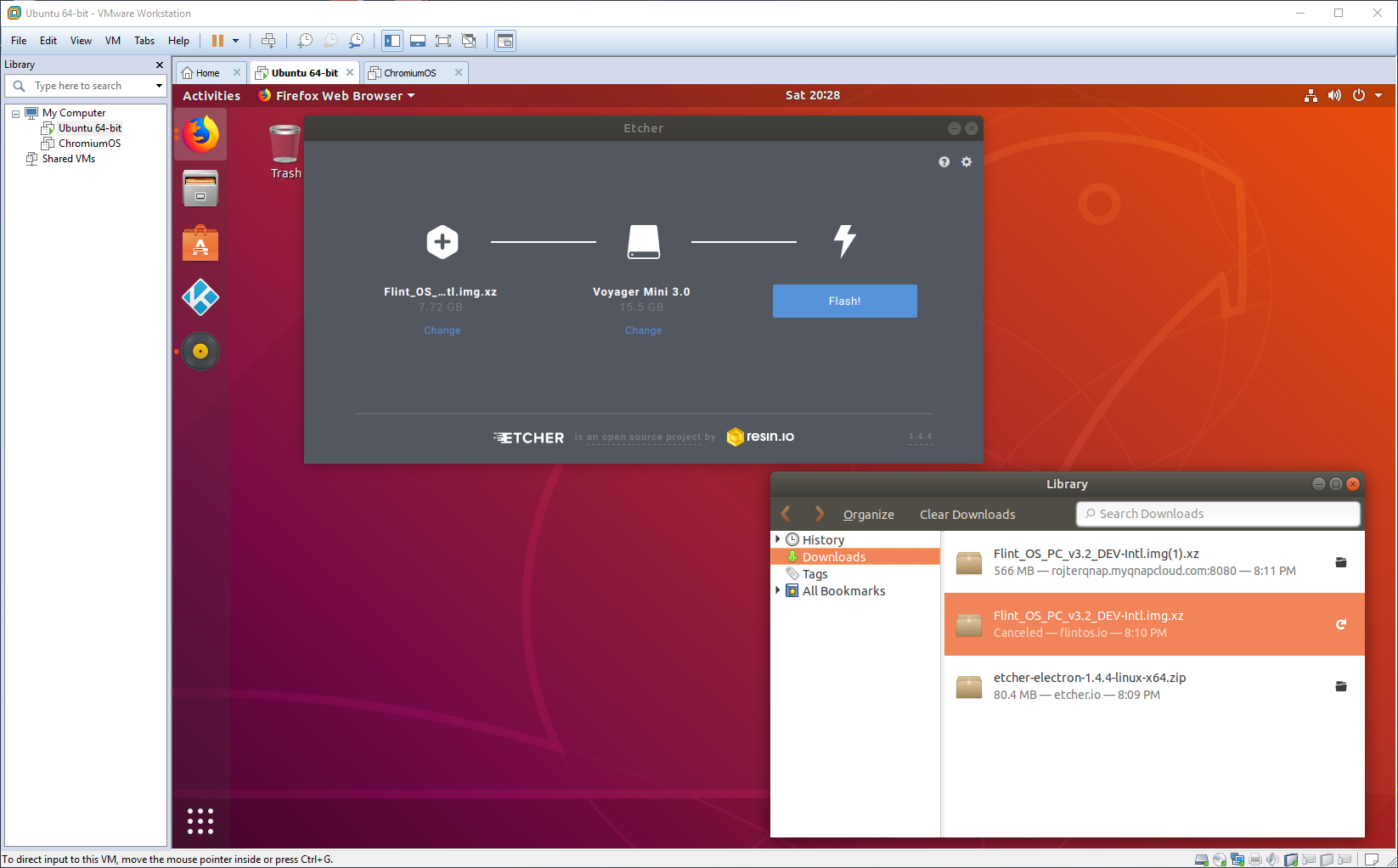The height and width of the screenshot is (868, 1398).
Task: Go back in Firefox Library window
Action: 786,514
